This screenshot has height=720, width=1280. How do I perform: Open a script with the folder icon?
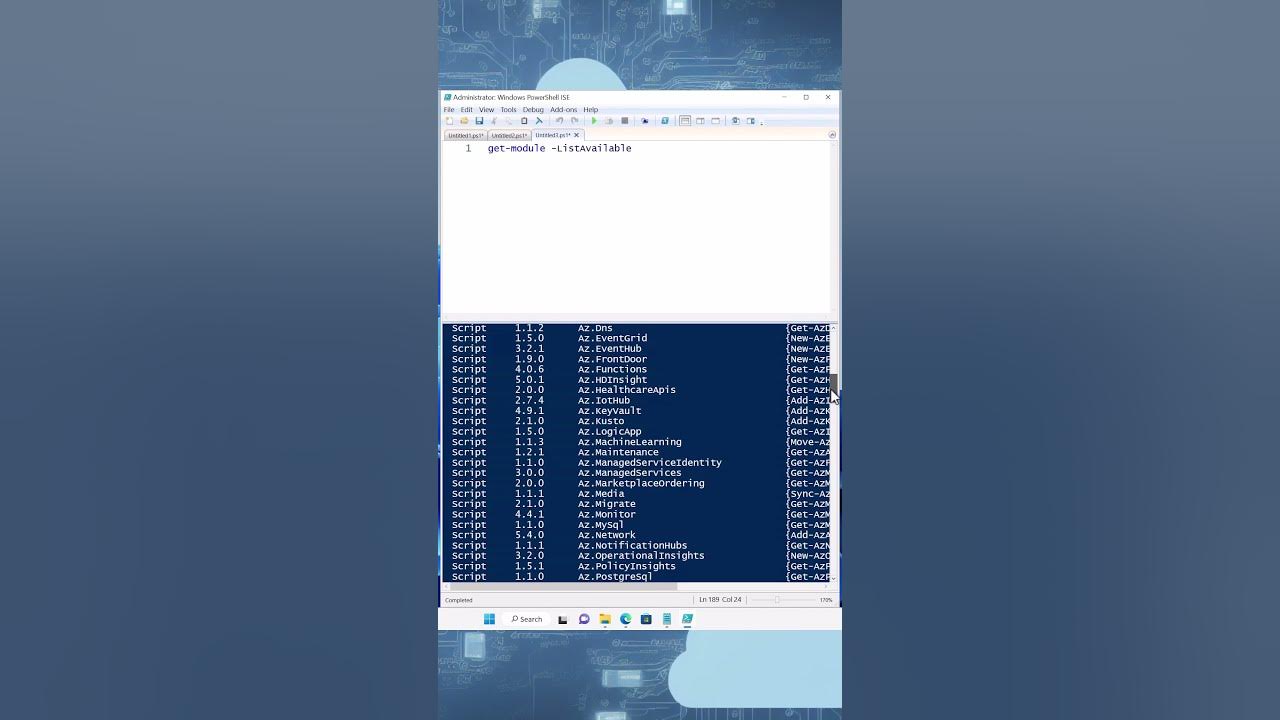[464, 121]
